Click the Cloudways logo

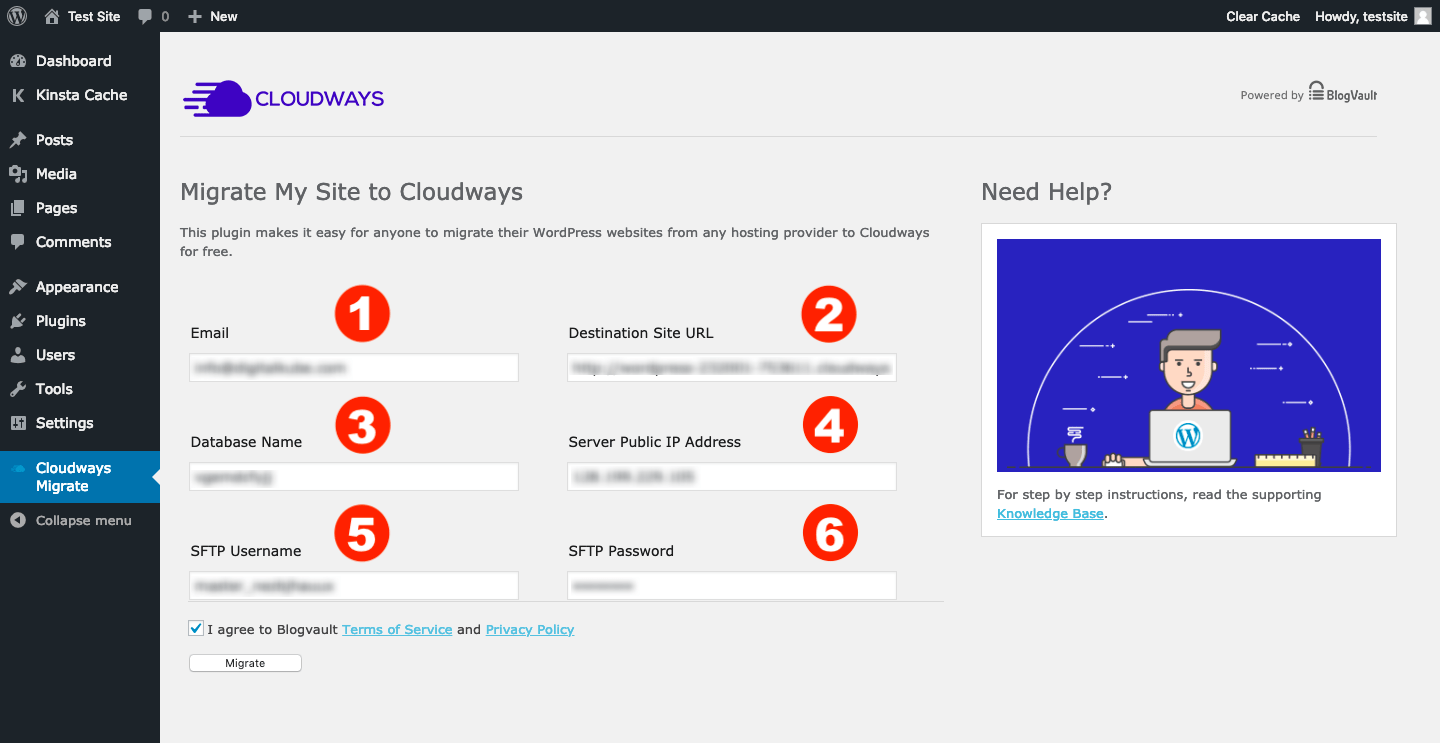(x=283, y=97)
